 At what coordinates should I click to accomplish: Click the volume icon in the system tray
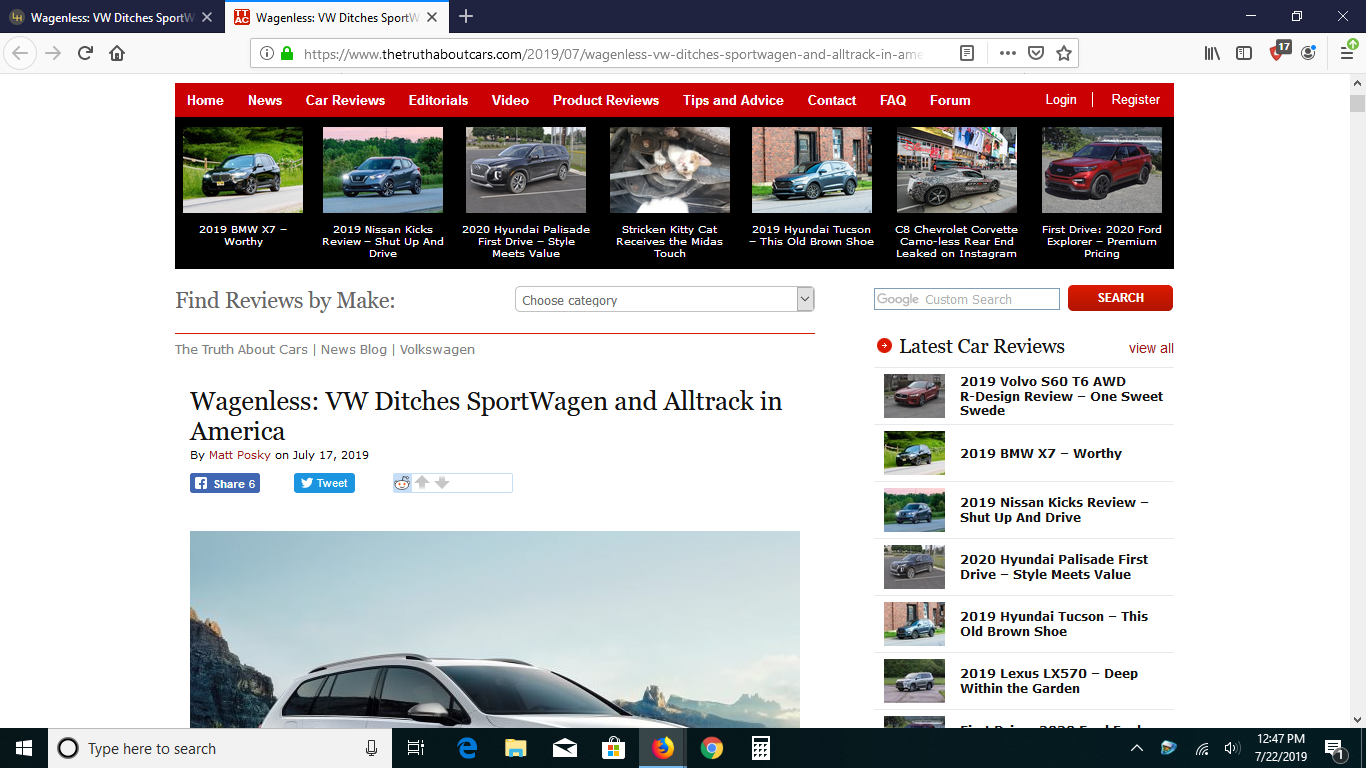point(1231,748)
